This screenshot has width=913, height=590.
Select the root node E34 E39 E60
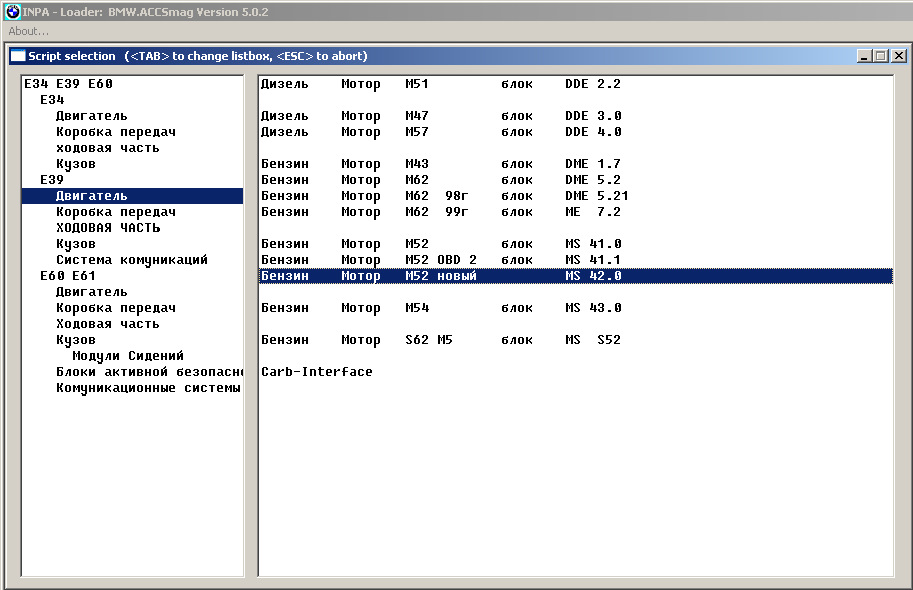(68, 84)
